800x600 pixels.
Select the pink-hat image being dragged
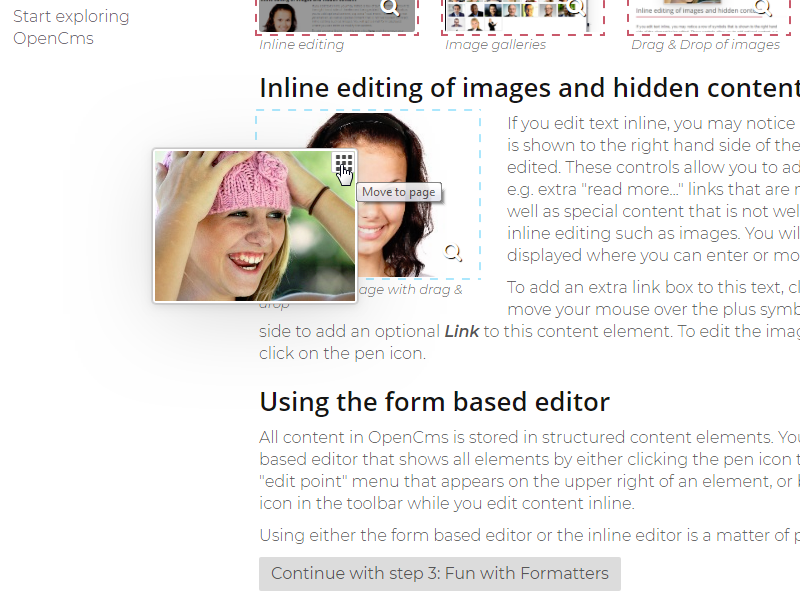point(255,225)
